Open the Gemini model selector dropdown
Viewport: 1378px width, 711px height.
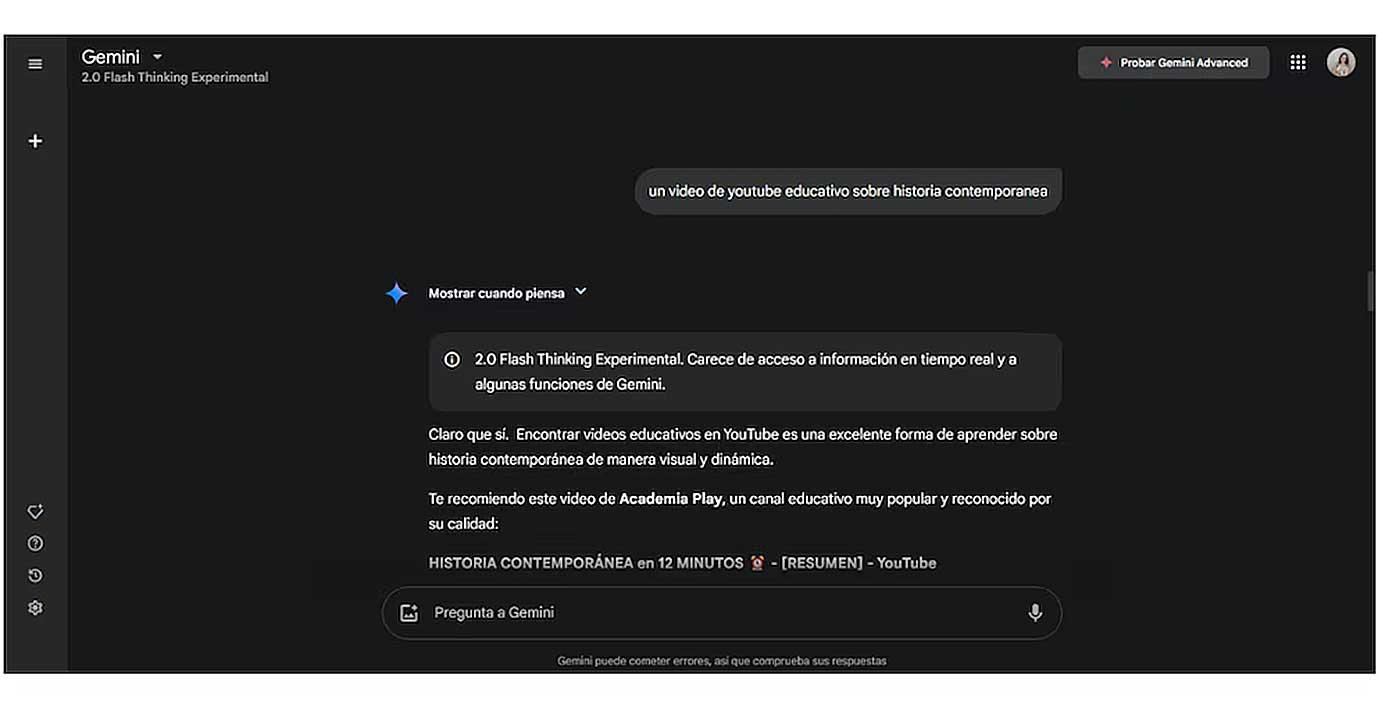[122, 57]
